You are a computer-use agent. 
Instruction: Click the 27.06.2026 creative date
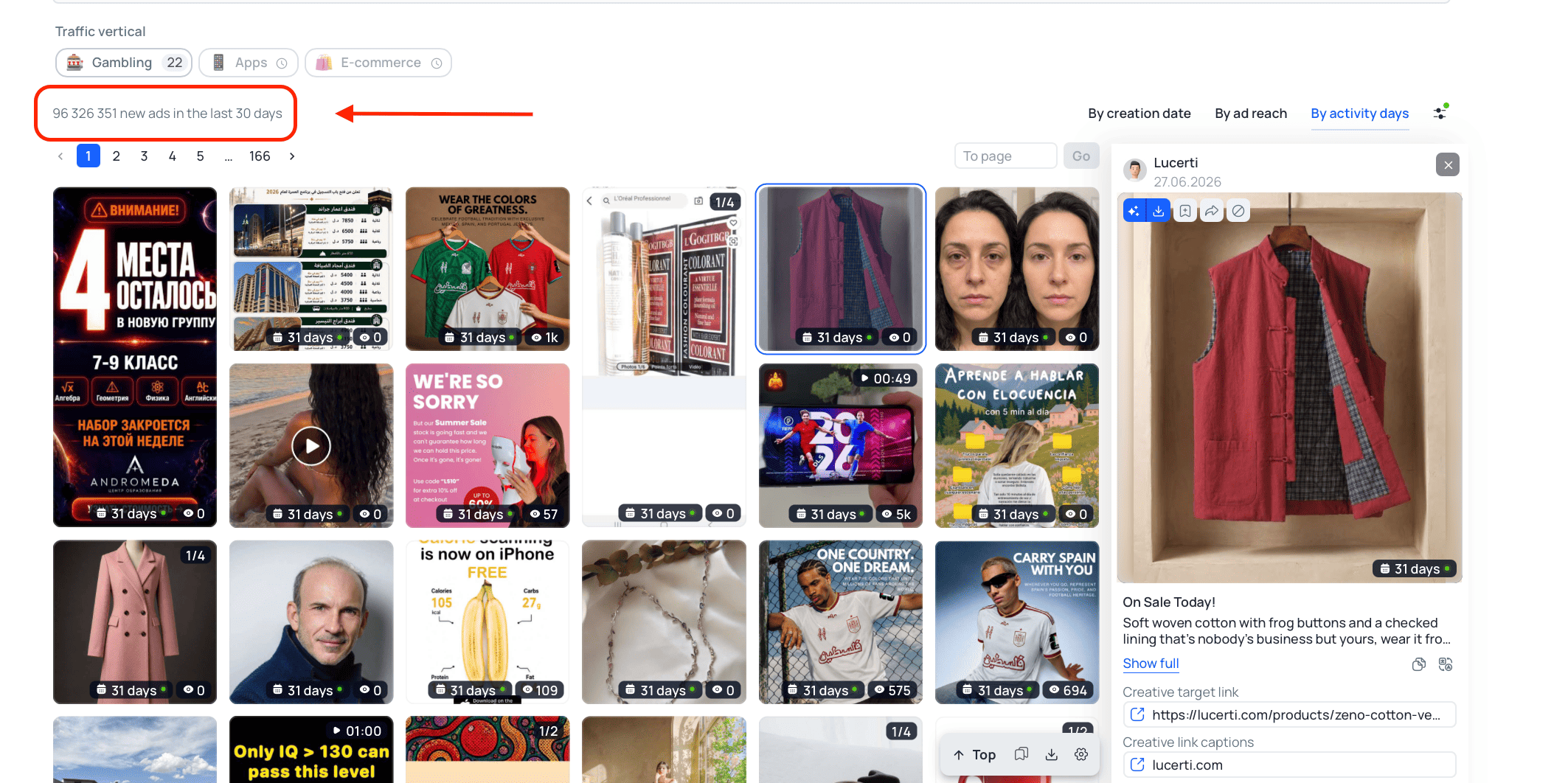pyautogui.click(x=1187, y=182)
